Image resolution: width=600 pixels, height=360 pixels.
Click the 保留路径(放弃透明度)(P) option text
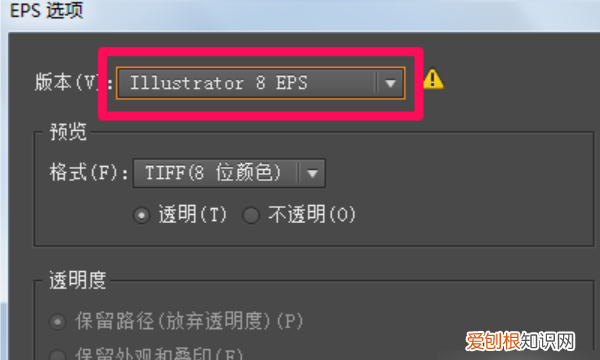coord(189,321)
